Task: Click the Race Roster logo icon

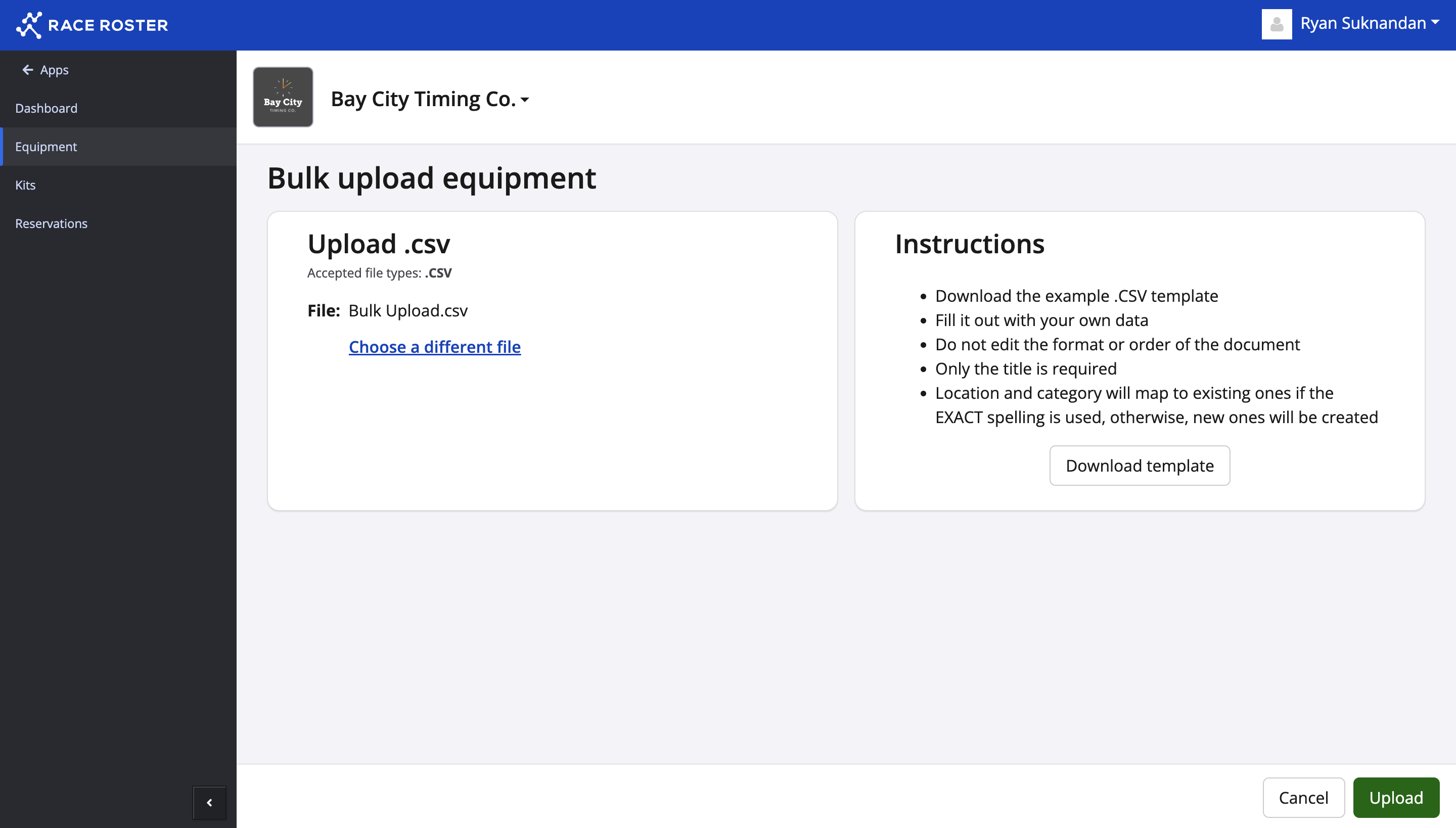Action: coord(28,25)
